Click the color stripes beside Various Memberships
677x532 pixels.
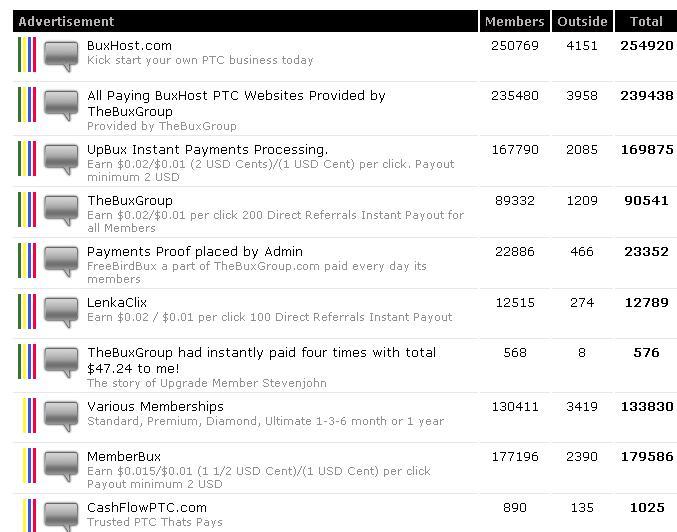pyautogui.click(x=29, y=415)
